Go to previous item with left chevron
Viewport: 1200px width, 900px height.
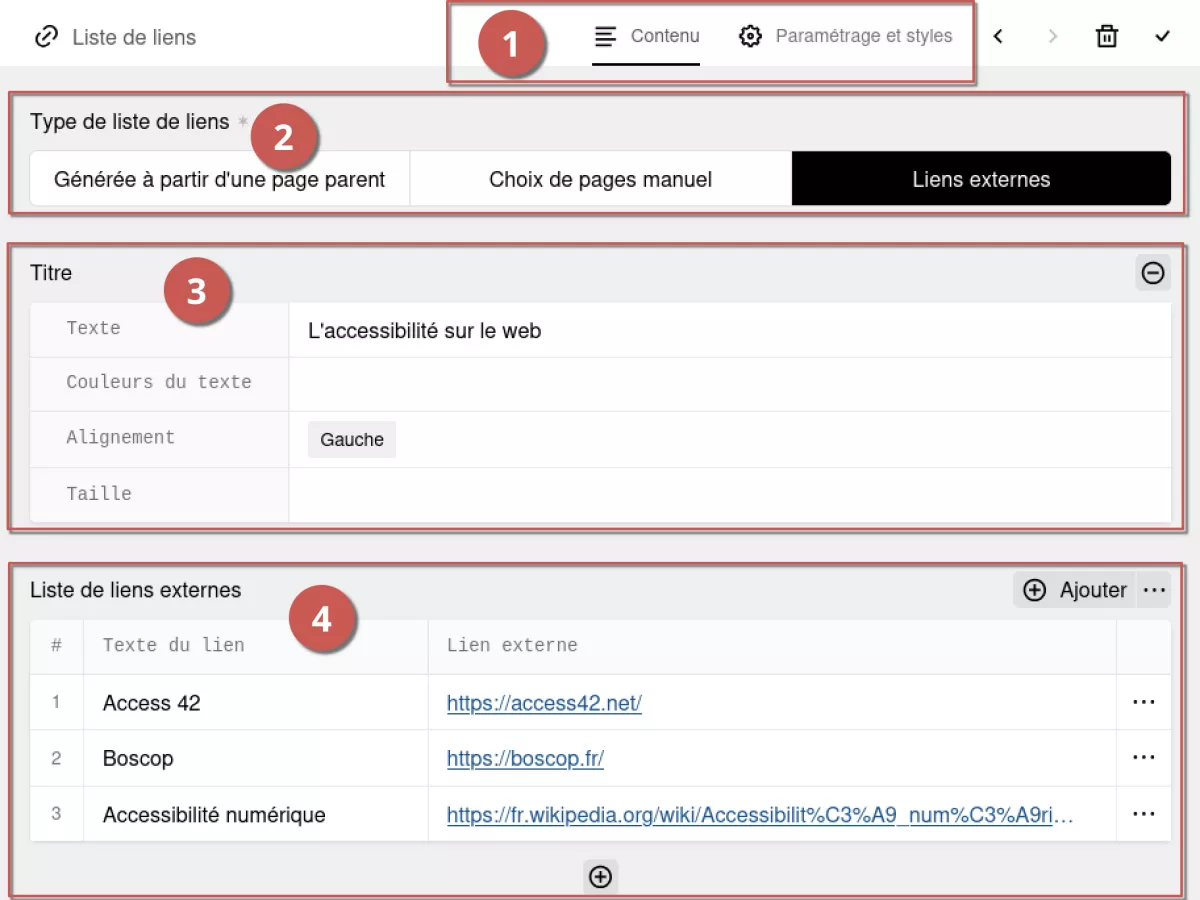point(998,37)
